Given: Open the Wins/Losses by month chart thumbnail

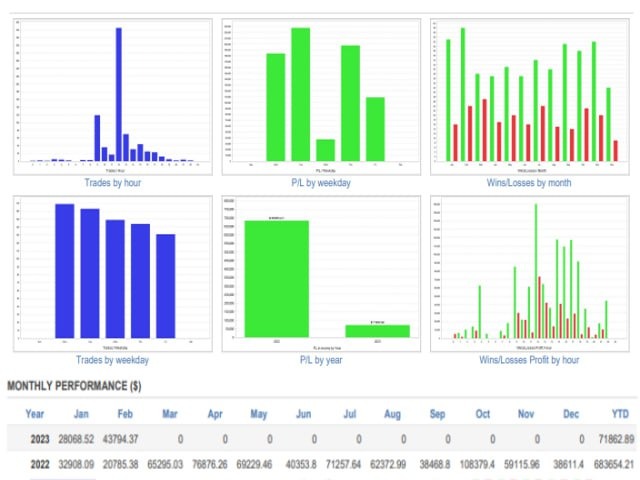Looking at the screenshot, I should [x=530, y=97].
